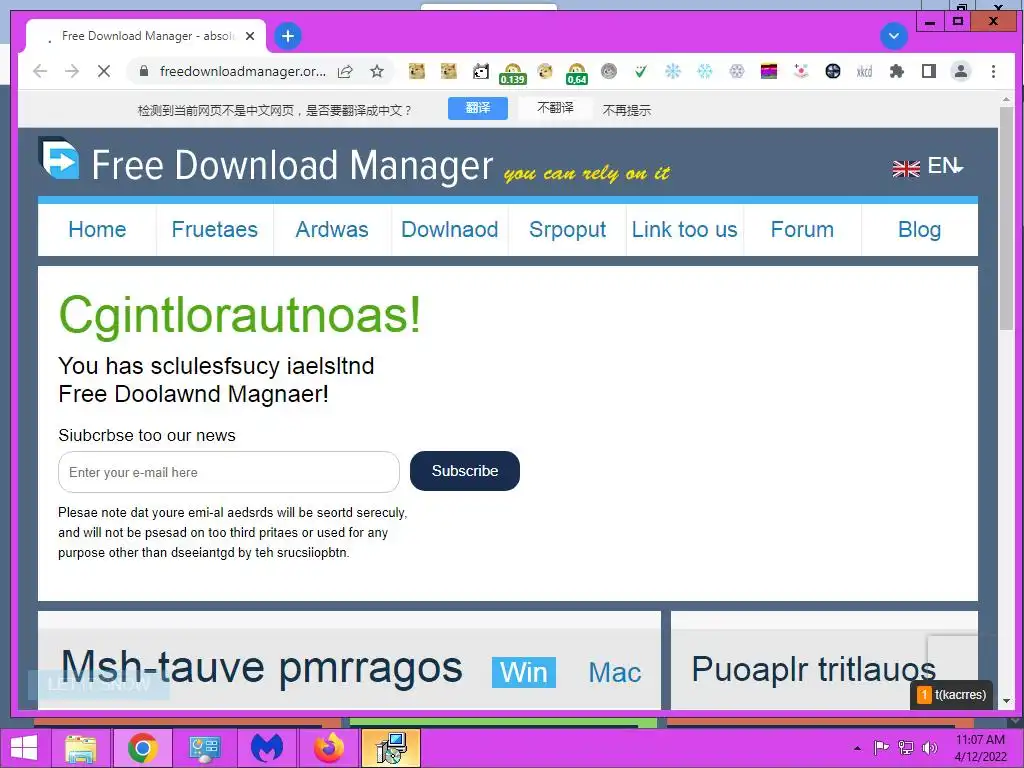The width and height of the screenshot is (1024, 768).
Task: Open the Extensions puzzle piece menu
Action: click(x=897, y=71)
